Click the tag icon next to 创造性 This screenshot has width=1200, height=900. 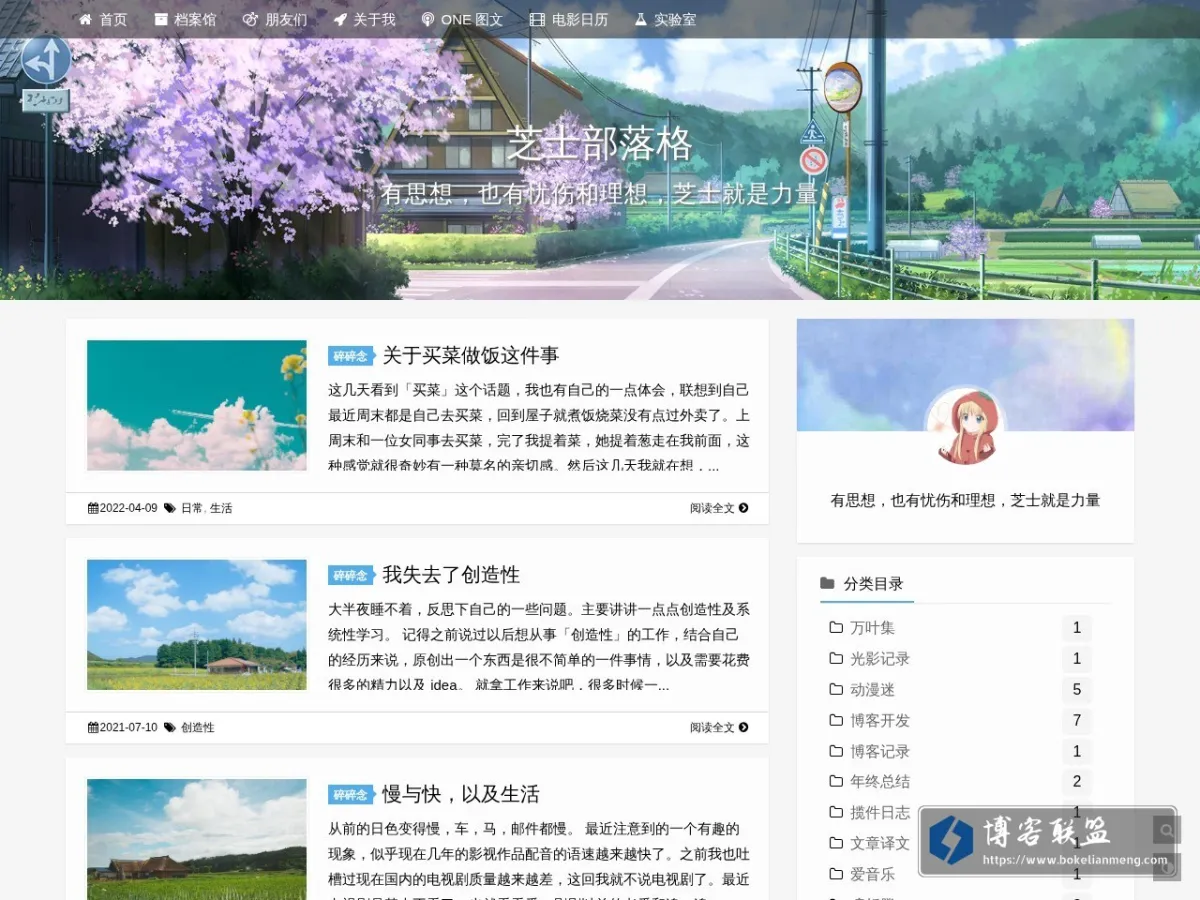170,727
